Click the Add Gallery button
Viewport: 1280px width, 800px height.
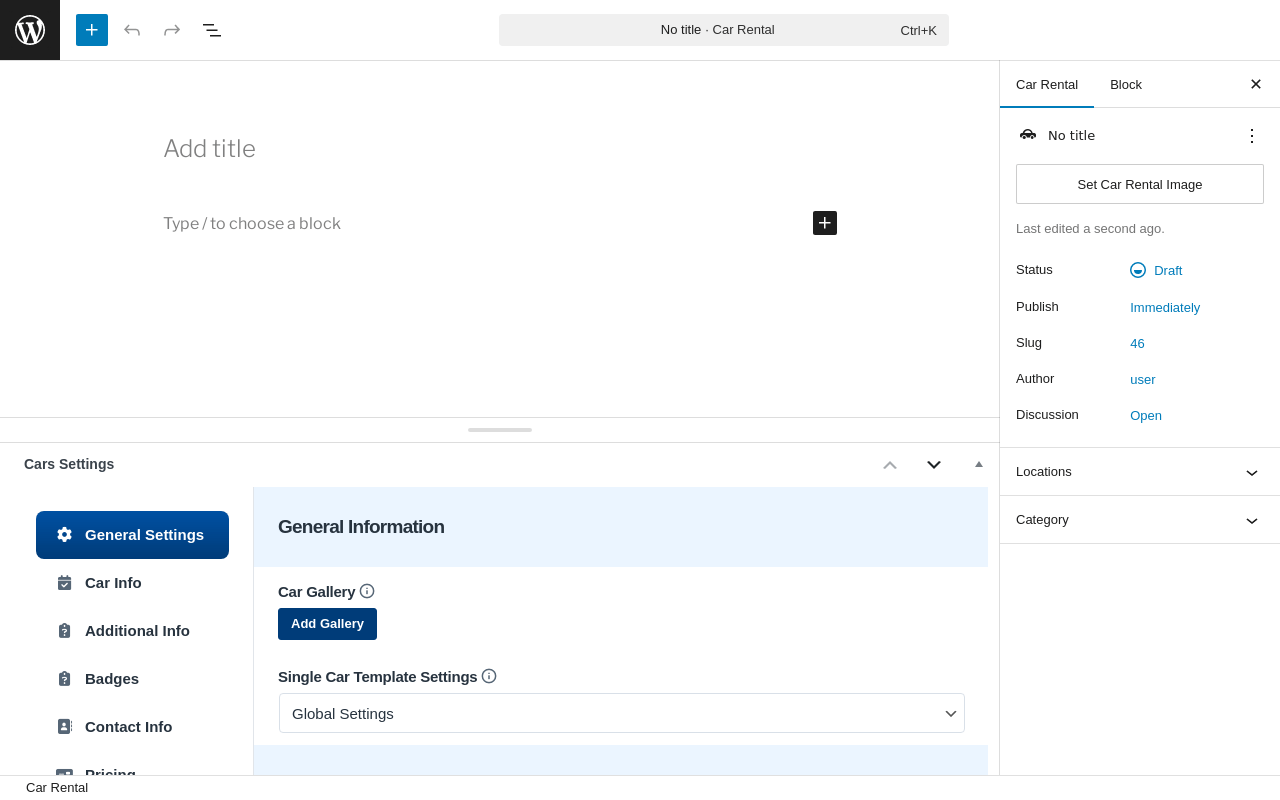(x=327, y=624)
